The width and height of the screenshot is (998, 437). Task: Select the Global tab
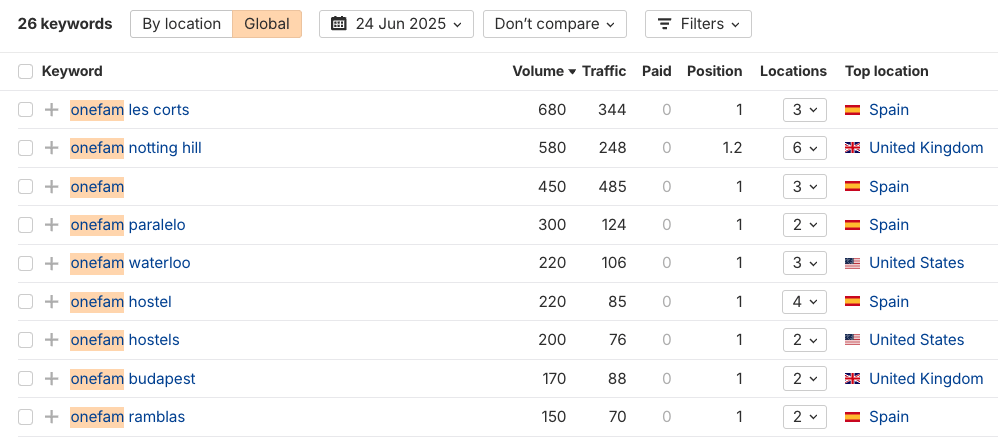click(267, 24)
